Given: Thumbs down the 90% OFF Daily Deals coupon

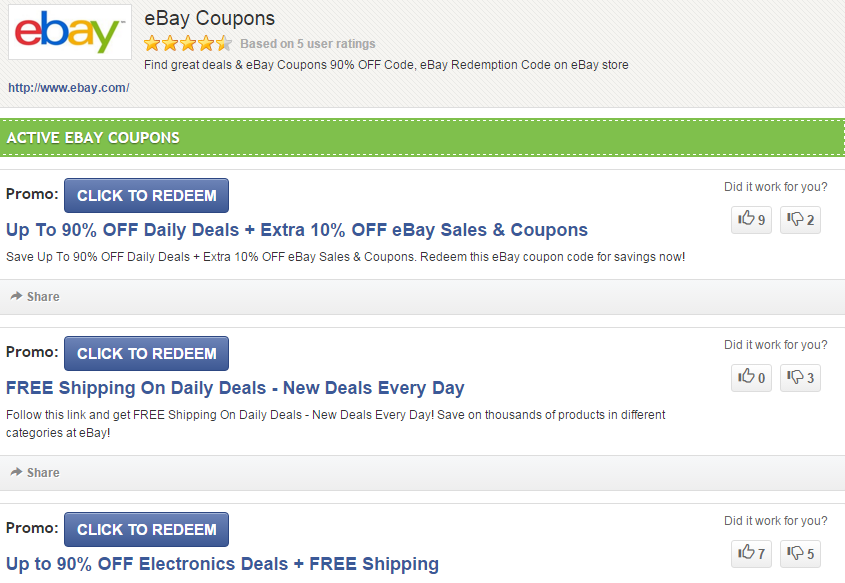Looking at the screenshot, I should (x=800, y=220).
